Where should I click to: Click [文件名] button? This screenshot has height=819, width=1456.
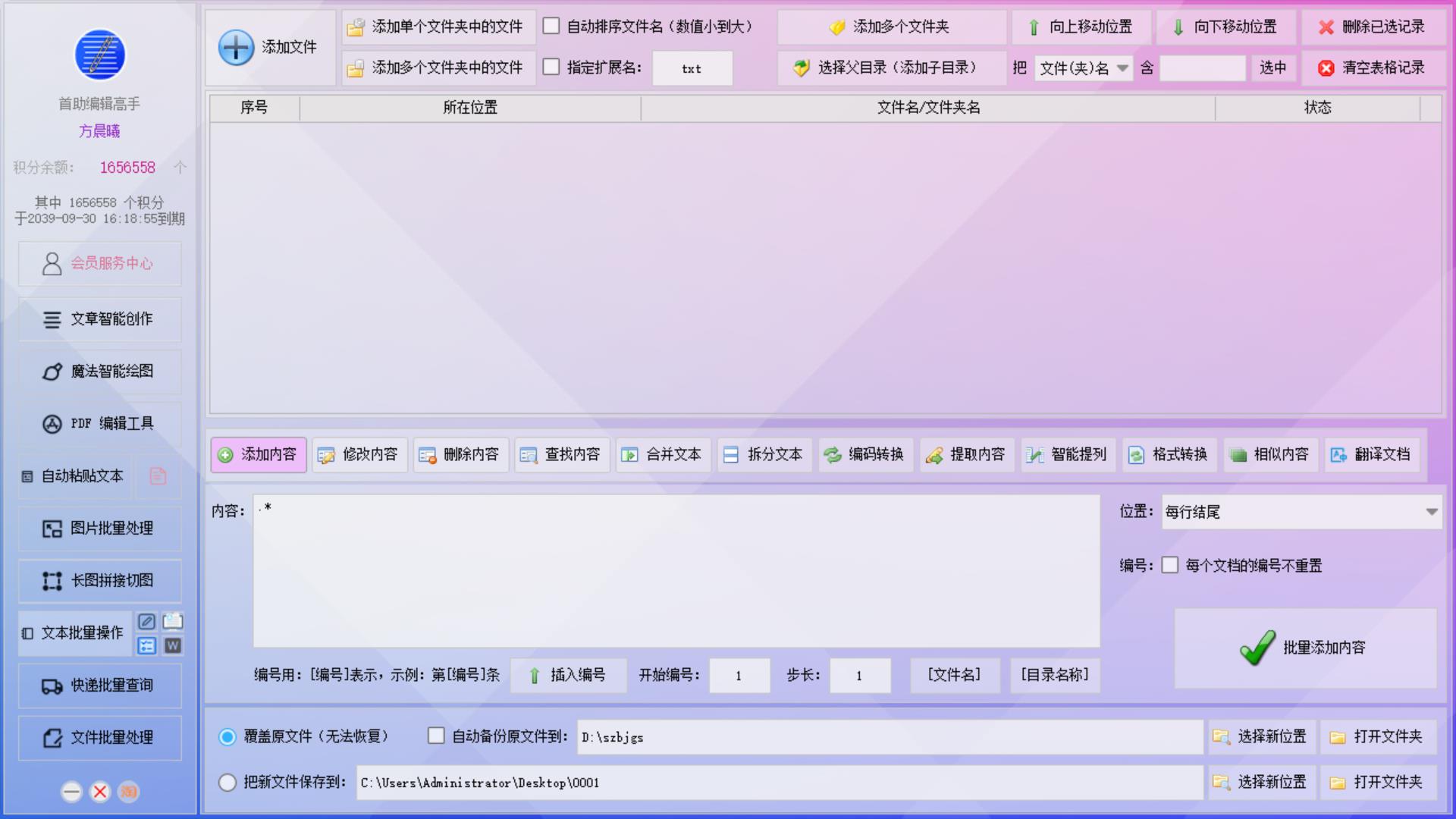[x=955, y=676]
